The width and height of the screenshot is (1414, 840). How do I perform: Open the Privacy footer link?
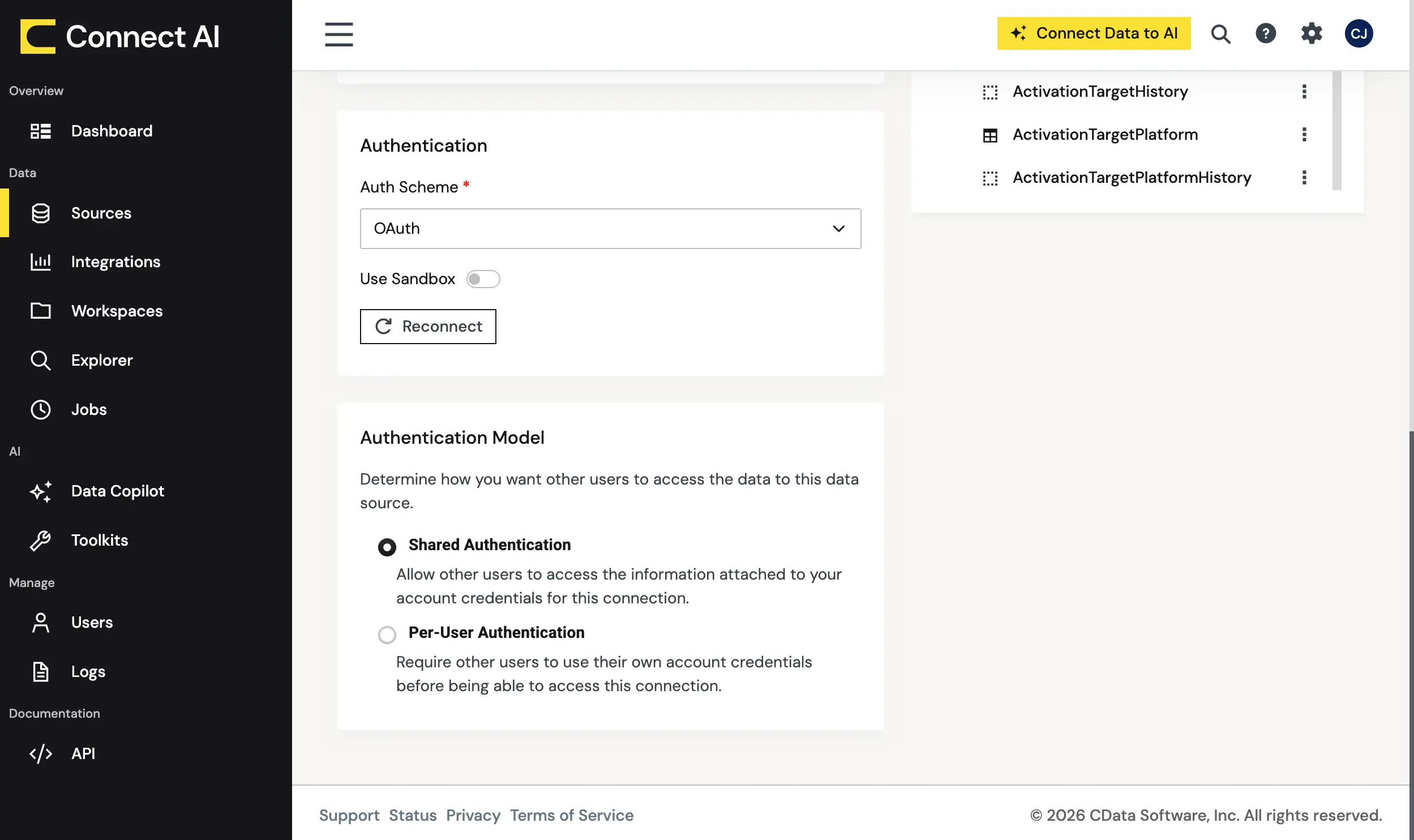(x=473, y=815)
